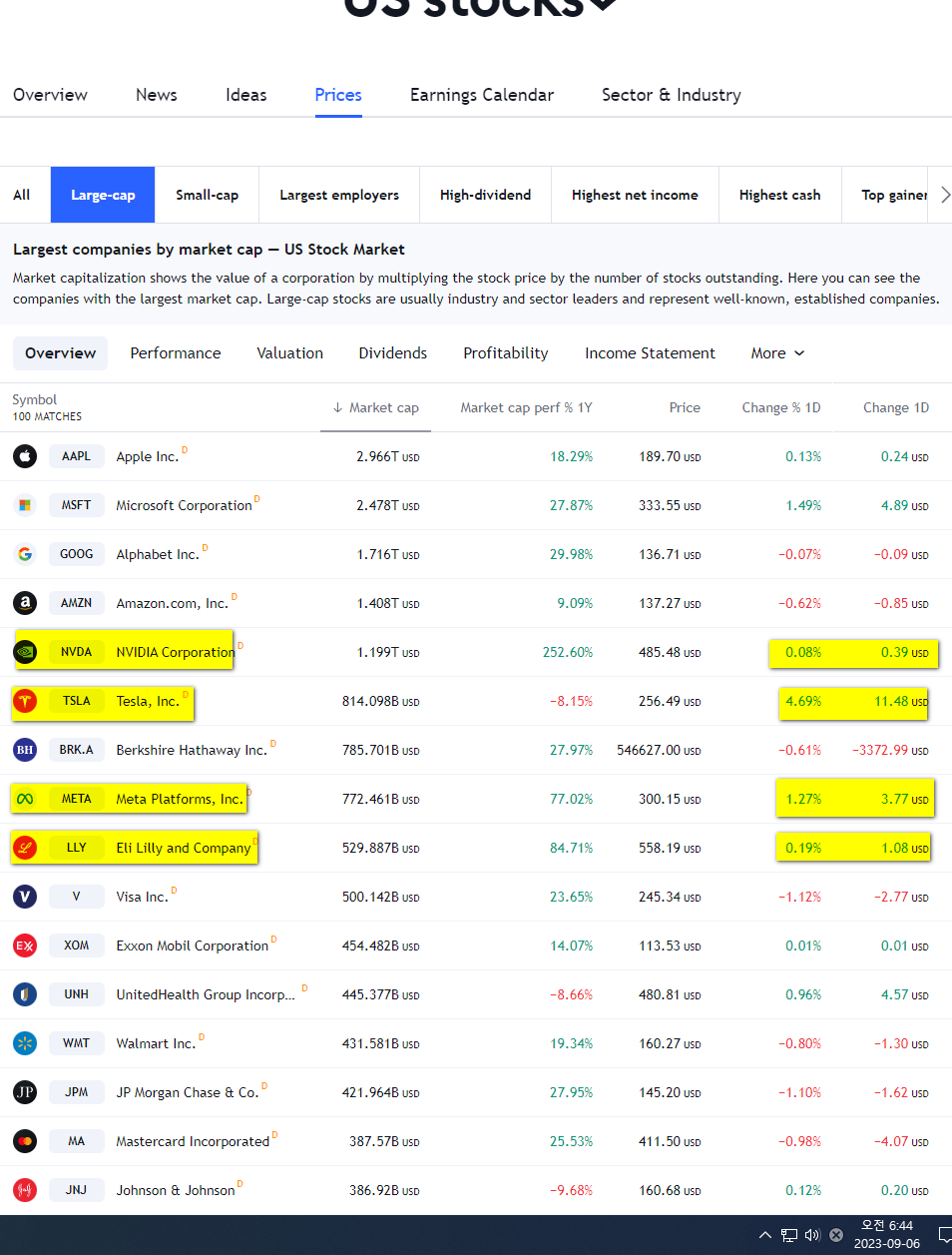This screenshot has height=1255, width=952.
Task: Open the Alphabet Inc. company link
Action: 158,554
